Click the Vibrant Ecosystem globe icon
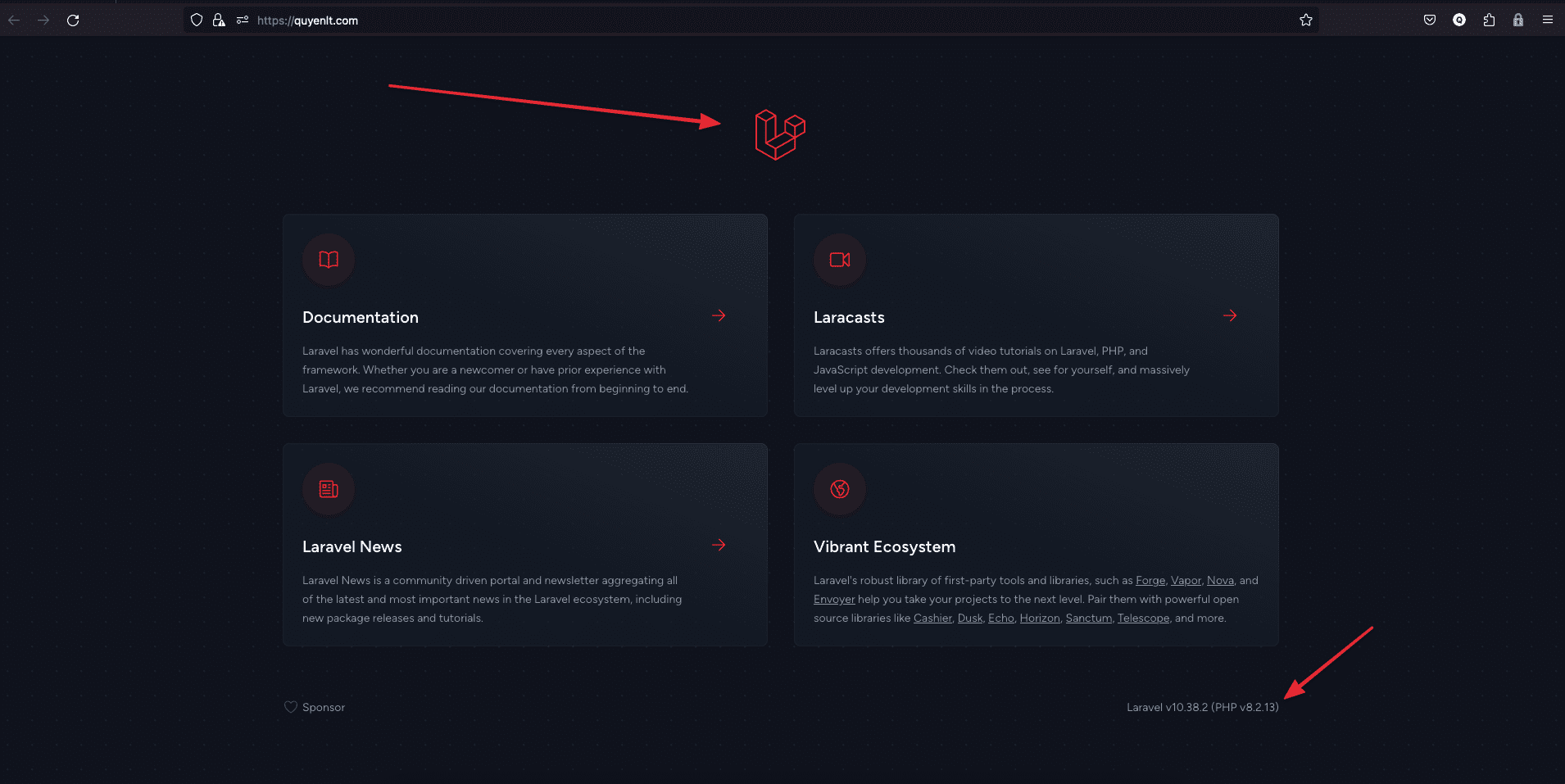The height and width of the screenshot is (784, 1565). coord(840,489)
